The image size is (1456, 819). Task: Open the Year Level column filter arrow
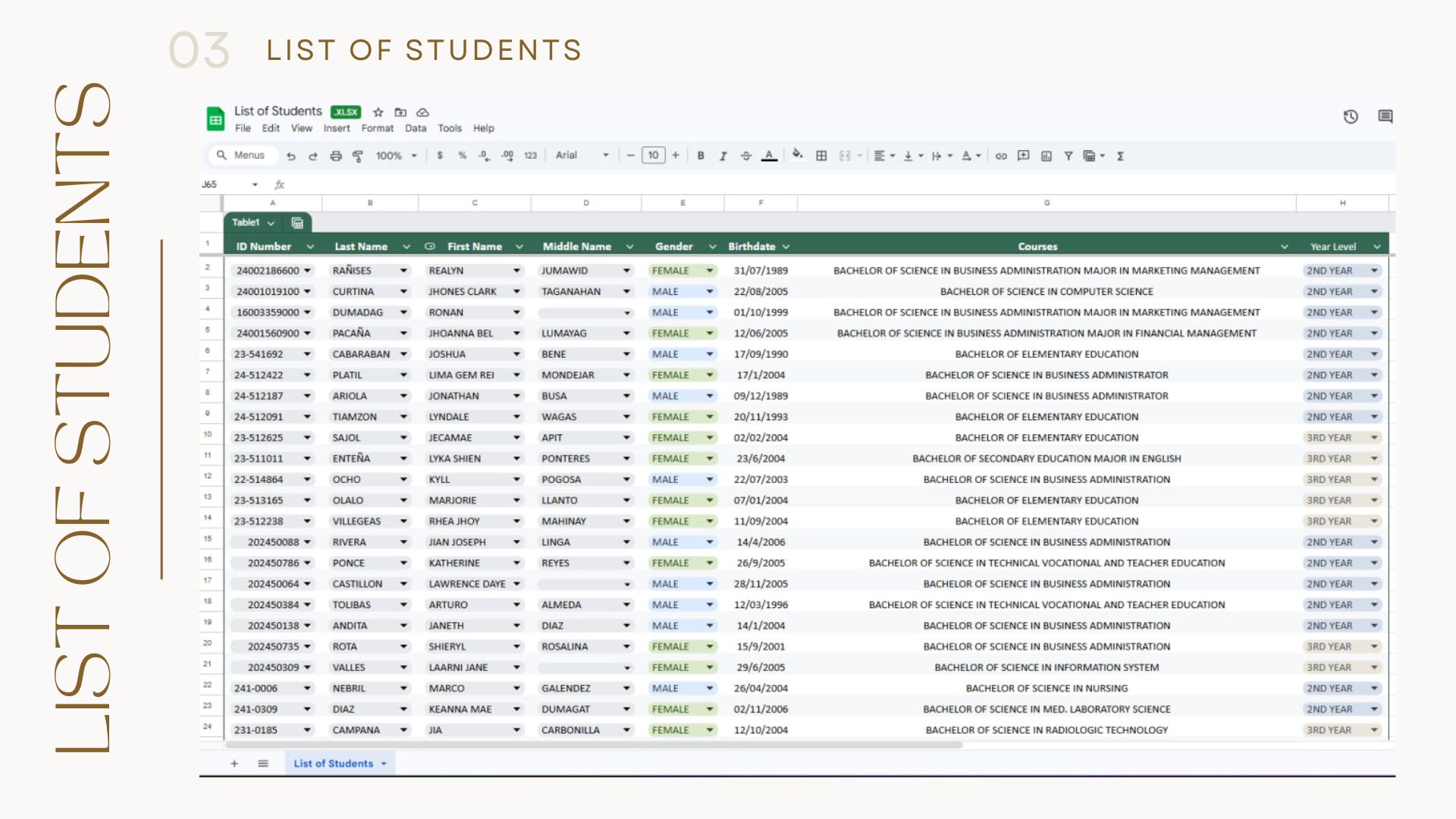pyautogui.click(x=1376, y=247)
